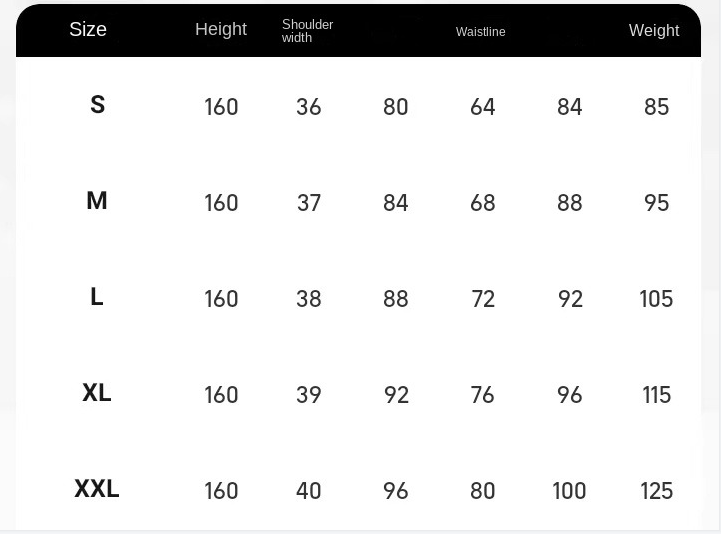Select the S size row label
Viewport: 721px width, 534px height.
(x=97, y=104)
